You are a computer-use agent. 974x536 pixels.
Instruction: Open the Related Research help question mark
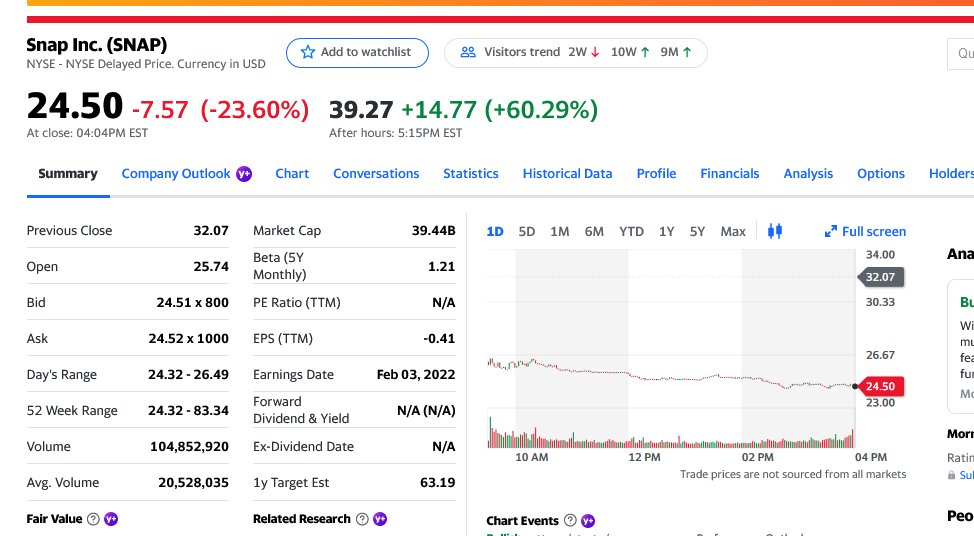[362, 519]
